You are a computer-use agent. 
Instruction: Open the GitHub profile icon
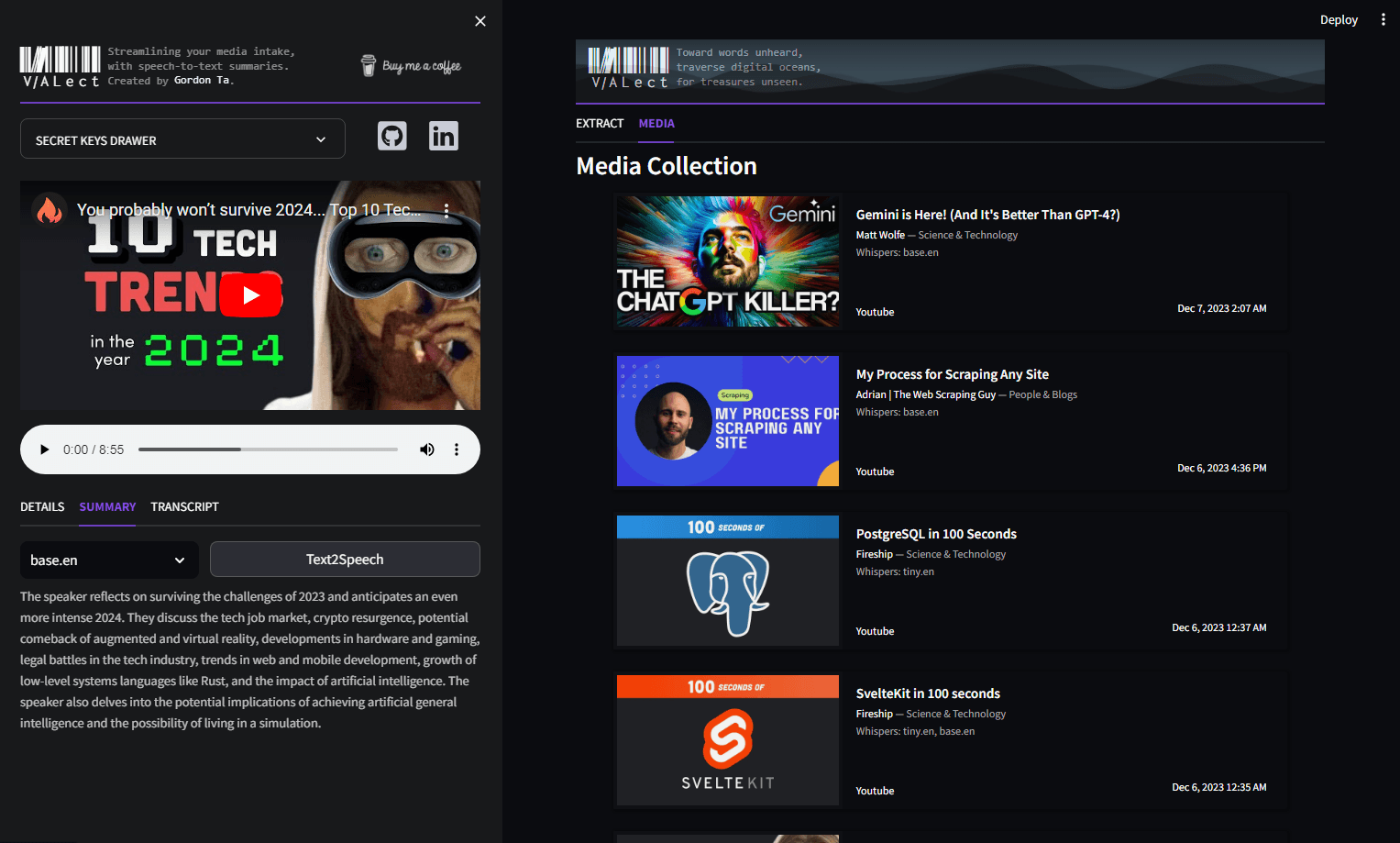pyautogui.click(x=392, y=137)
